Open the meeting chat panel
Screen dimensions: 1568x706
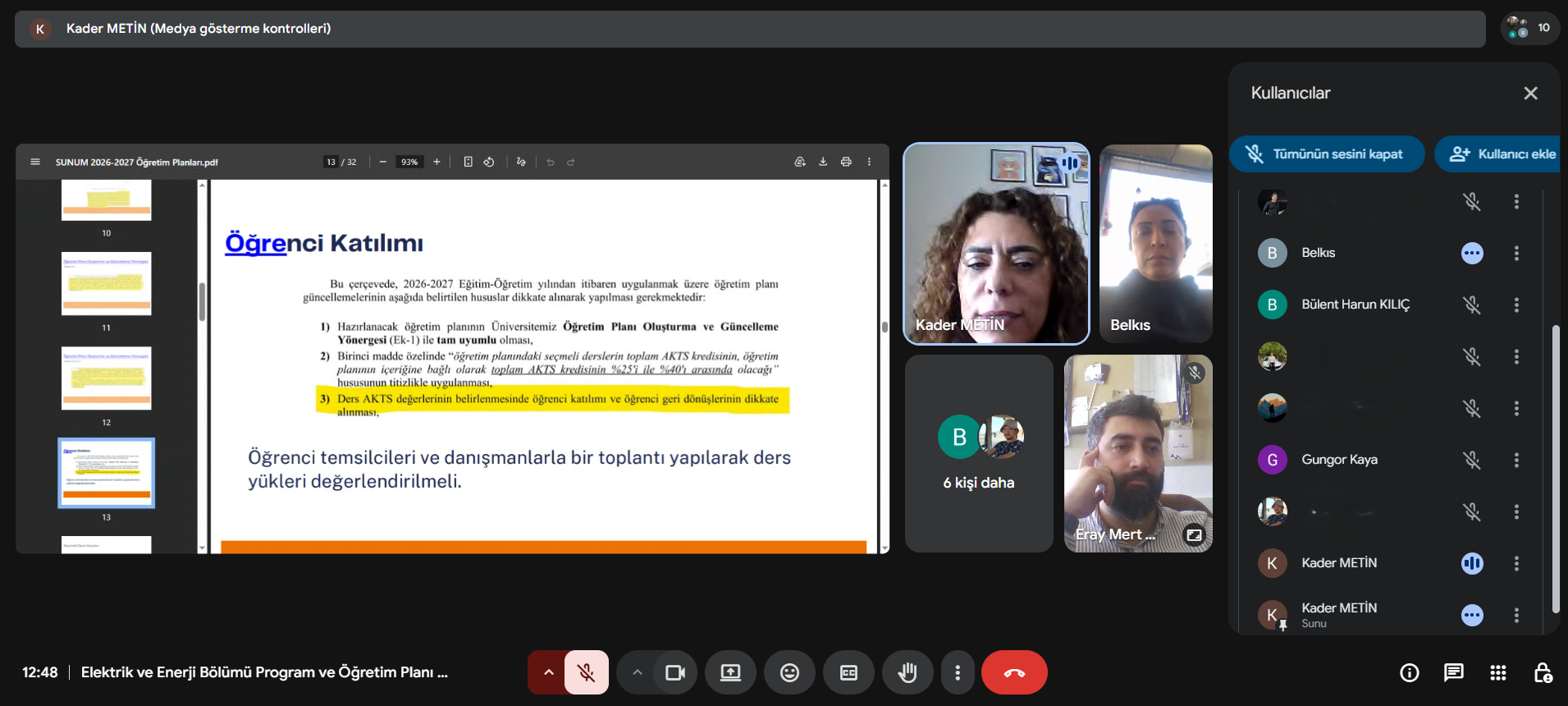[x=1453, y=673]
